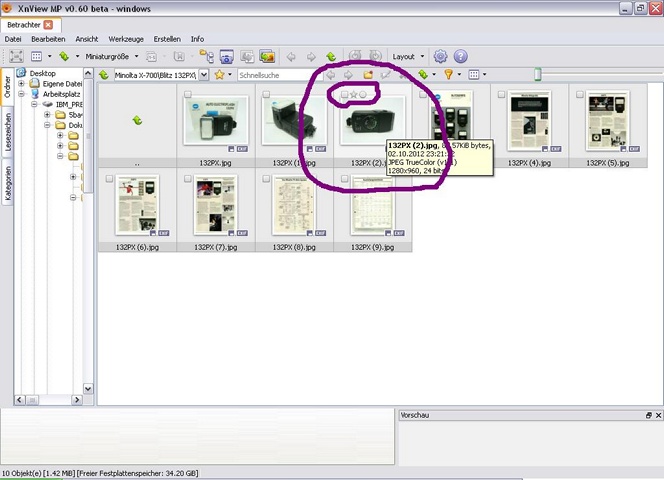This screenshot has width=664, height=480.
Task: Expand the Eigene Dateien tree node
Action: [23, 84]
